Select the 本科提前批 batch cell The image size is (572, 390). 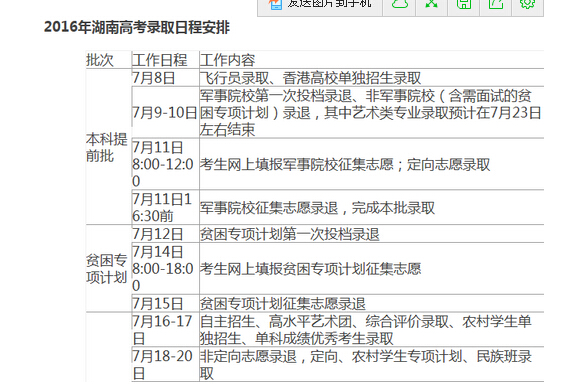click(107, 147)
